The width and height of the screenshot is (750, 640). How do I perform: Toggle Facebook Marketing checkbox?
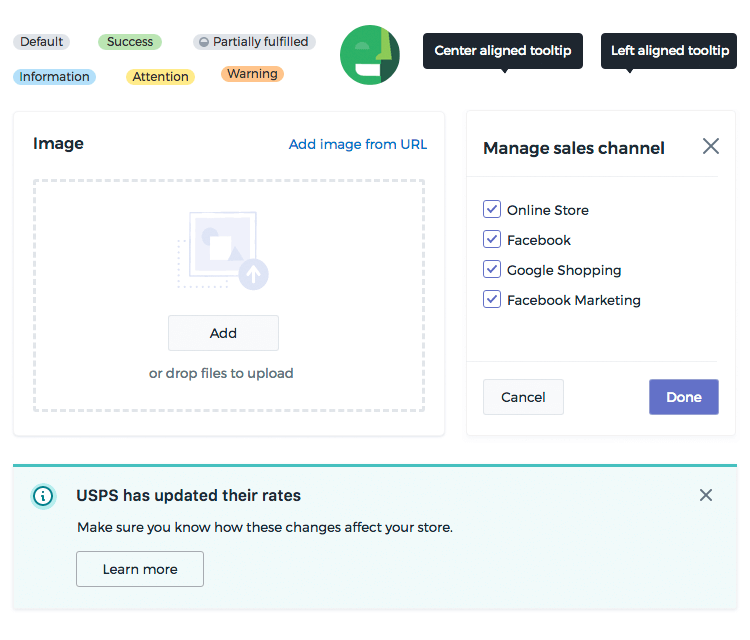tap(492, 299)
